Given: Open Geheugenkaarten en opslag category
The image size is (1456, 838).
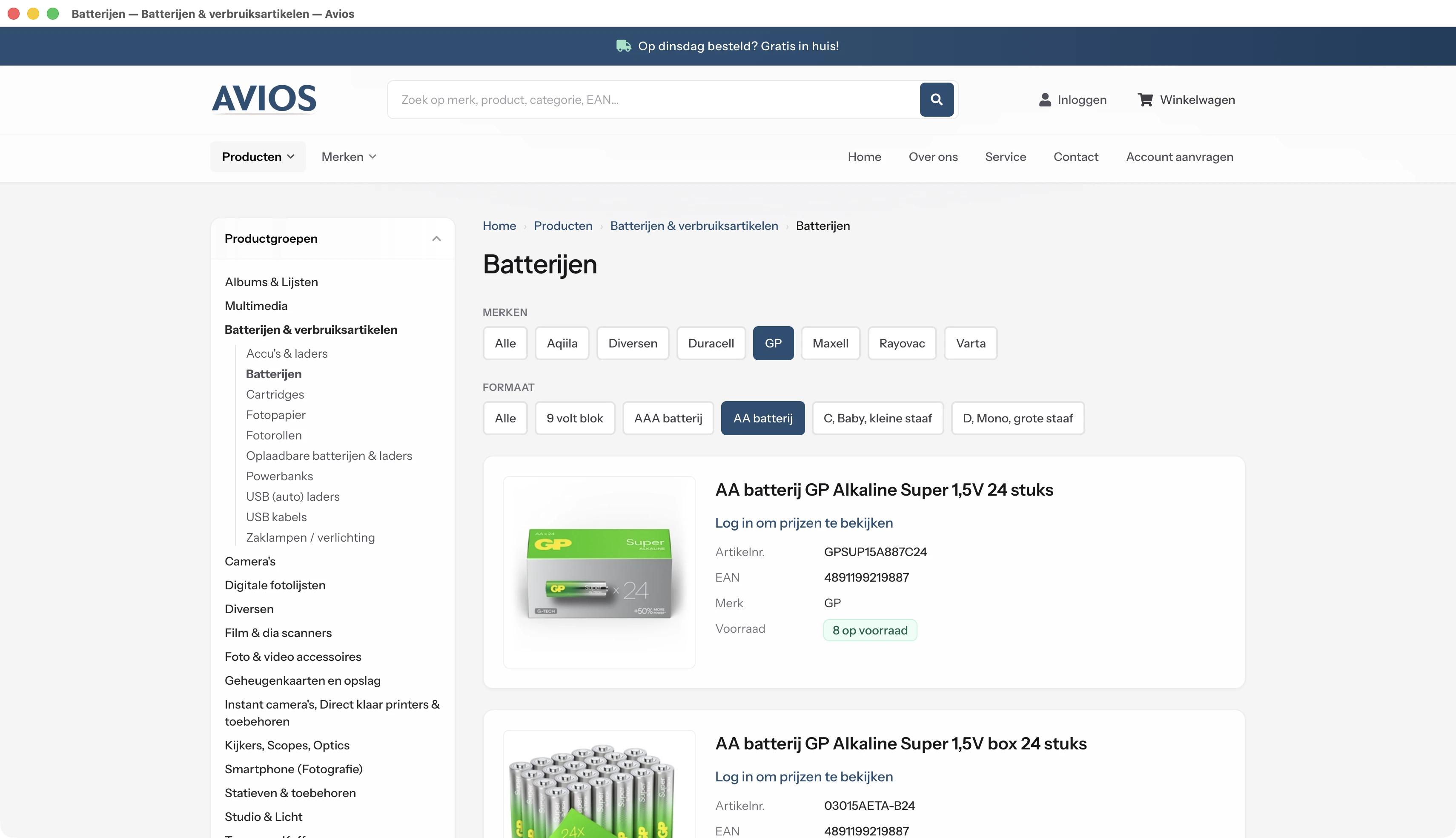Looking at the screenshot, I should 303,681.
